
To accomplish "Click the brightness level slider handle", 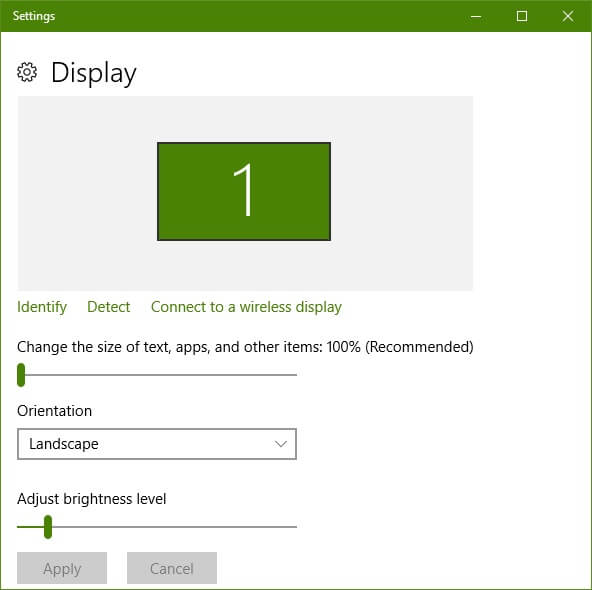I will tap(48, 527).
